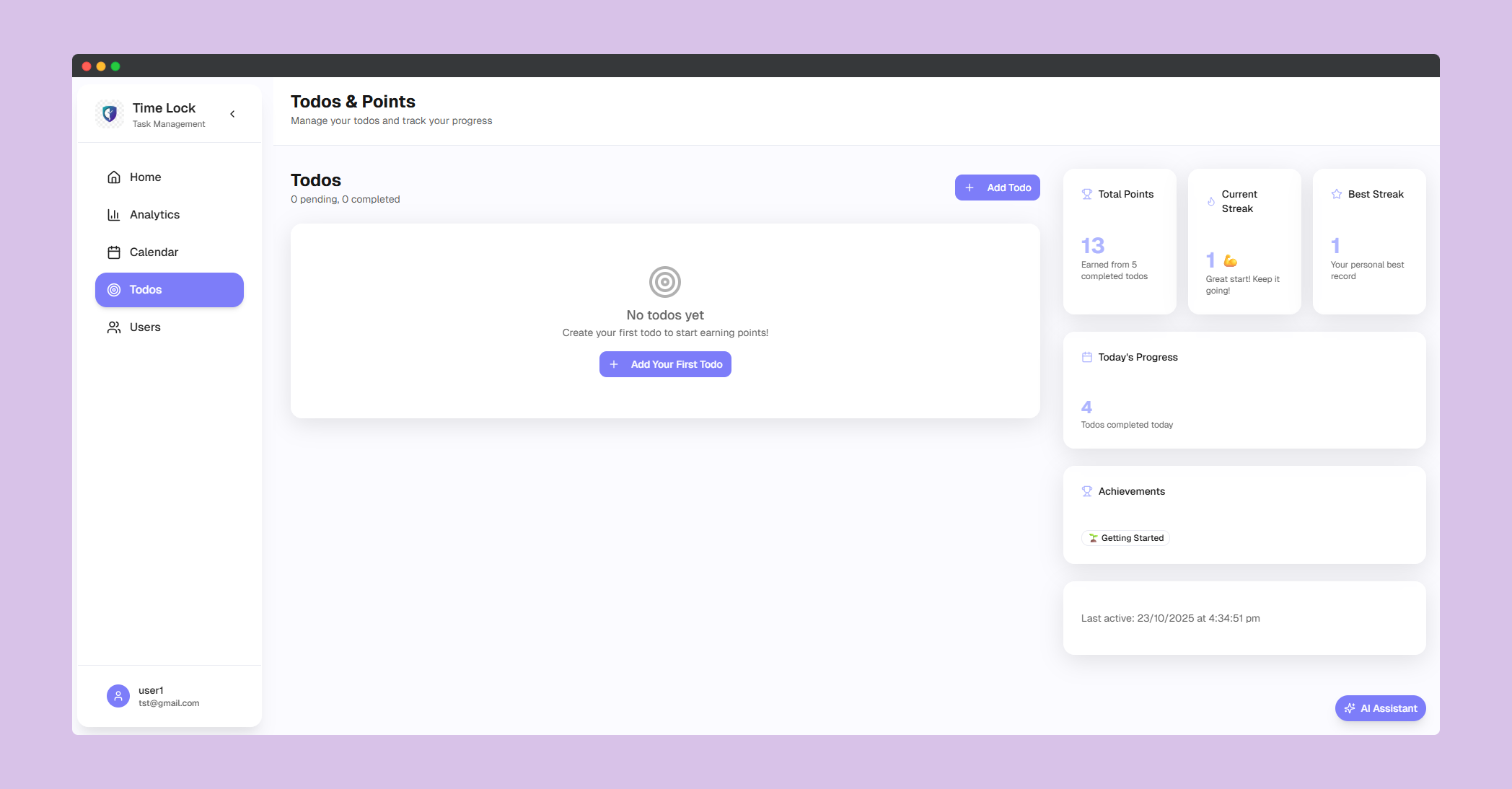Click the Total Points value 13
The image size is (1512, 789).
pyautogui.click(x=1093, y=246)
